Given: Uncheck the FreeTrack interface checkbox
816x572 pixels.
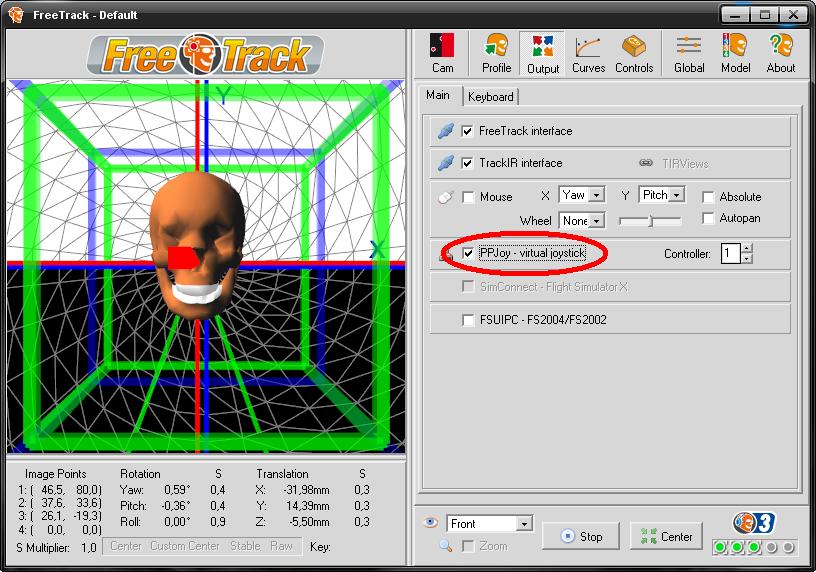Looking at the screenshot, I should (x=467, y=131).
